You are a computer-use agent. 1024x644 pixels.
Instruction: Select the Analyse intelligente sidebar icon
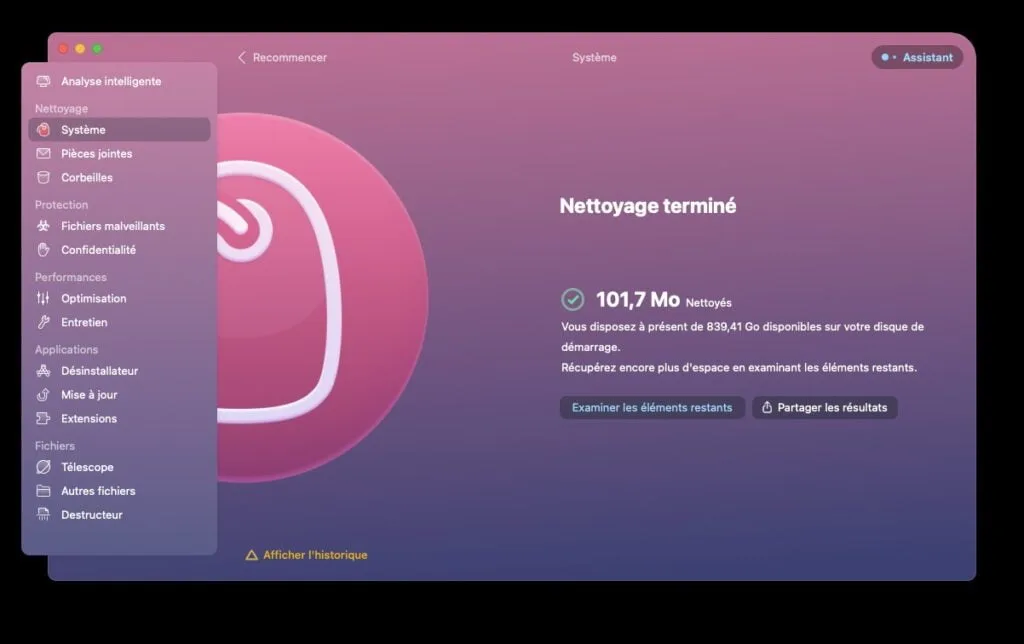pos(44,81)
